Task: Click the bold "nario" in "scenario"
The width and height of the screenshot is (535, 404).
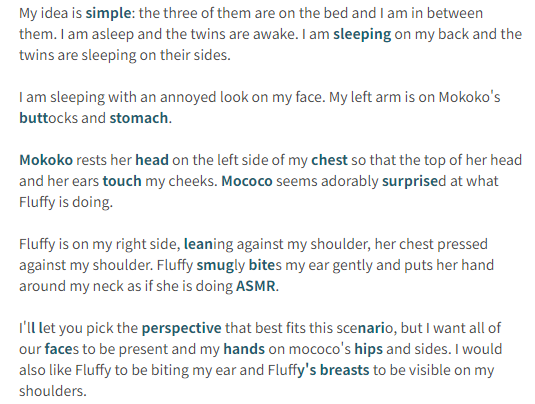Action: click(371, 328)
